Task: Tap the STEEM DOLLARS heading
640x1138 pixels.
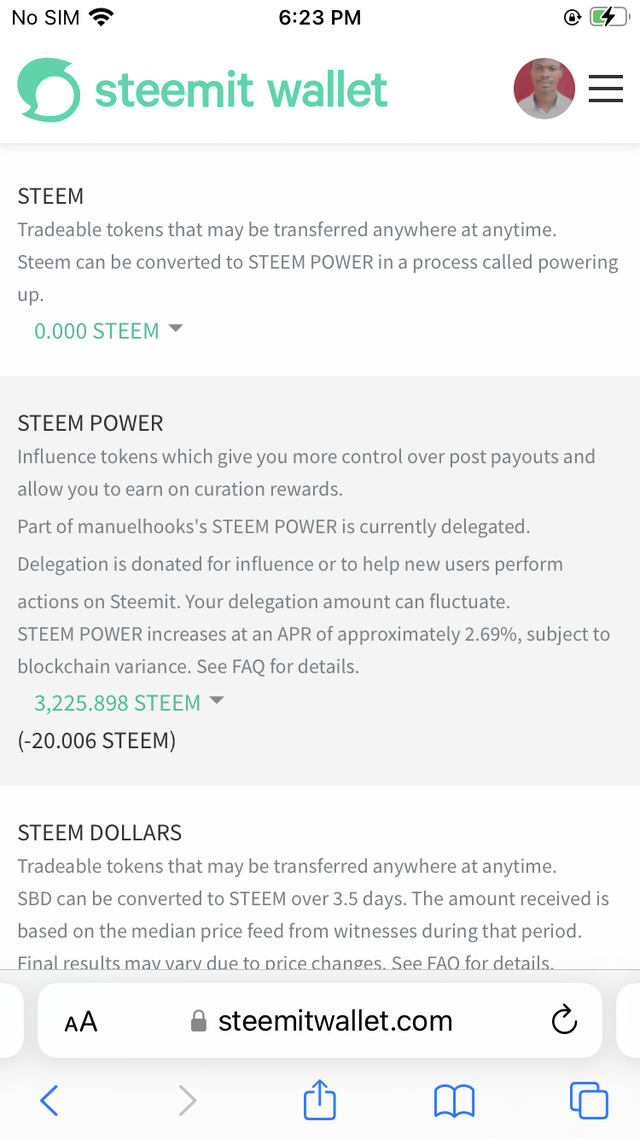Action: 100,833
